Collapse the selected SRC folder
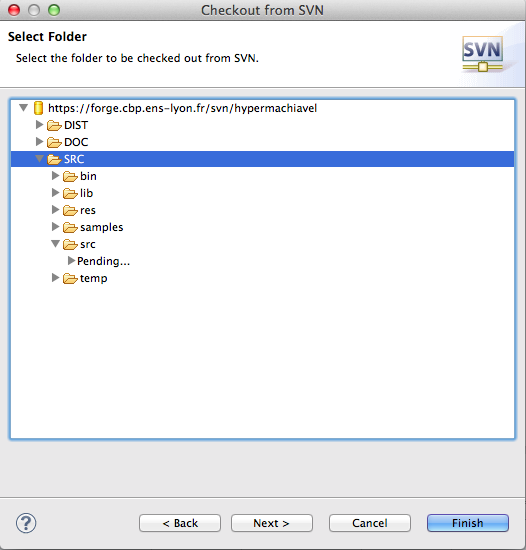Screen dimensions: 526x550 tap(39, 159)
